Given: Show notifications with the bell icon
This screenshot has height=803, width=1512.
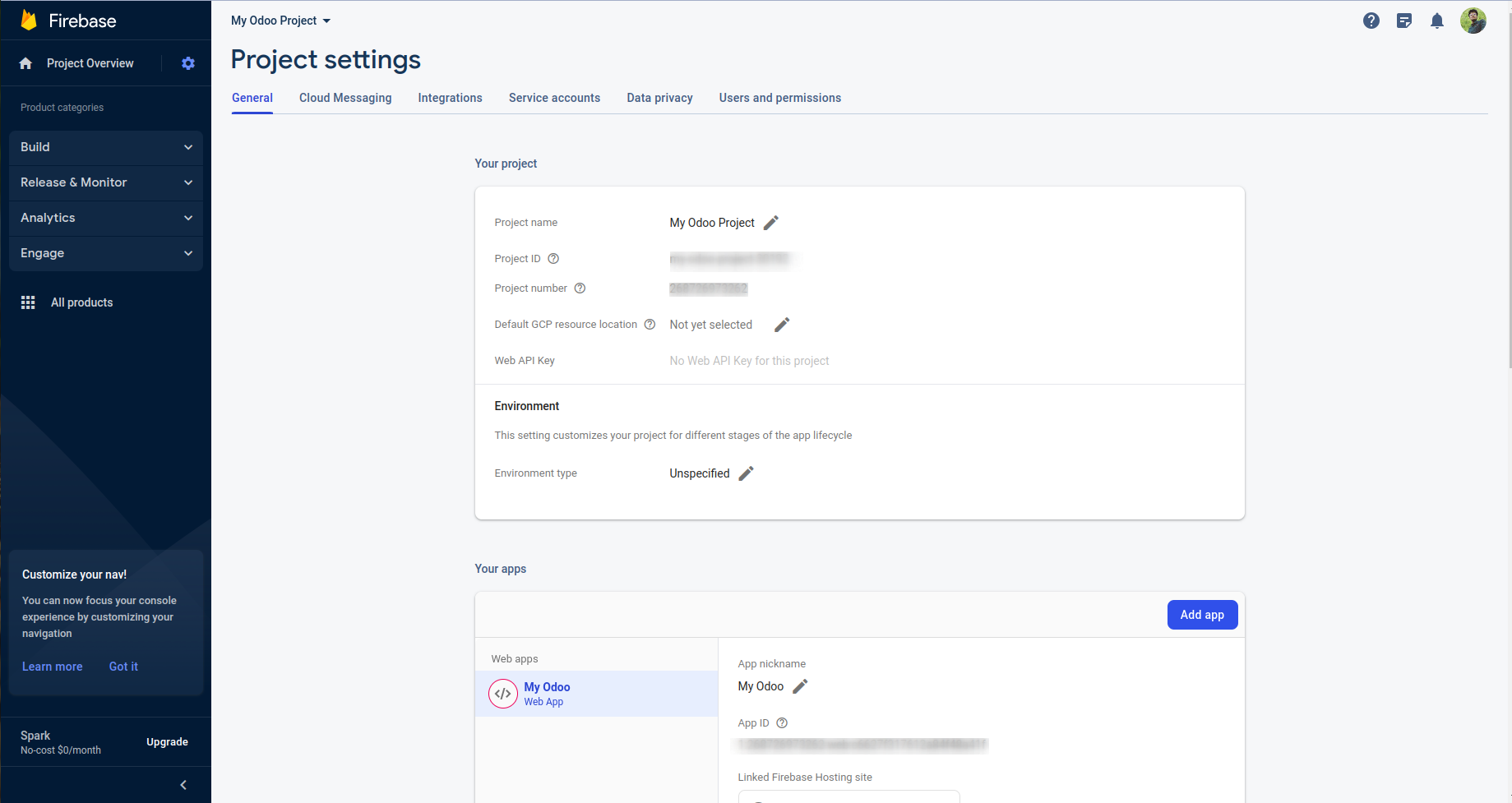Looking at the screenshot, I should coord(1437,21).
